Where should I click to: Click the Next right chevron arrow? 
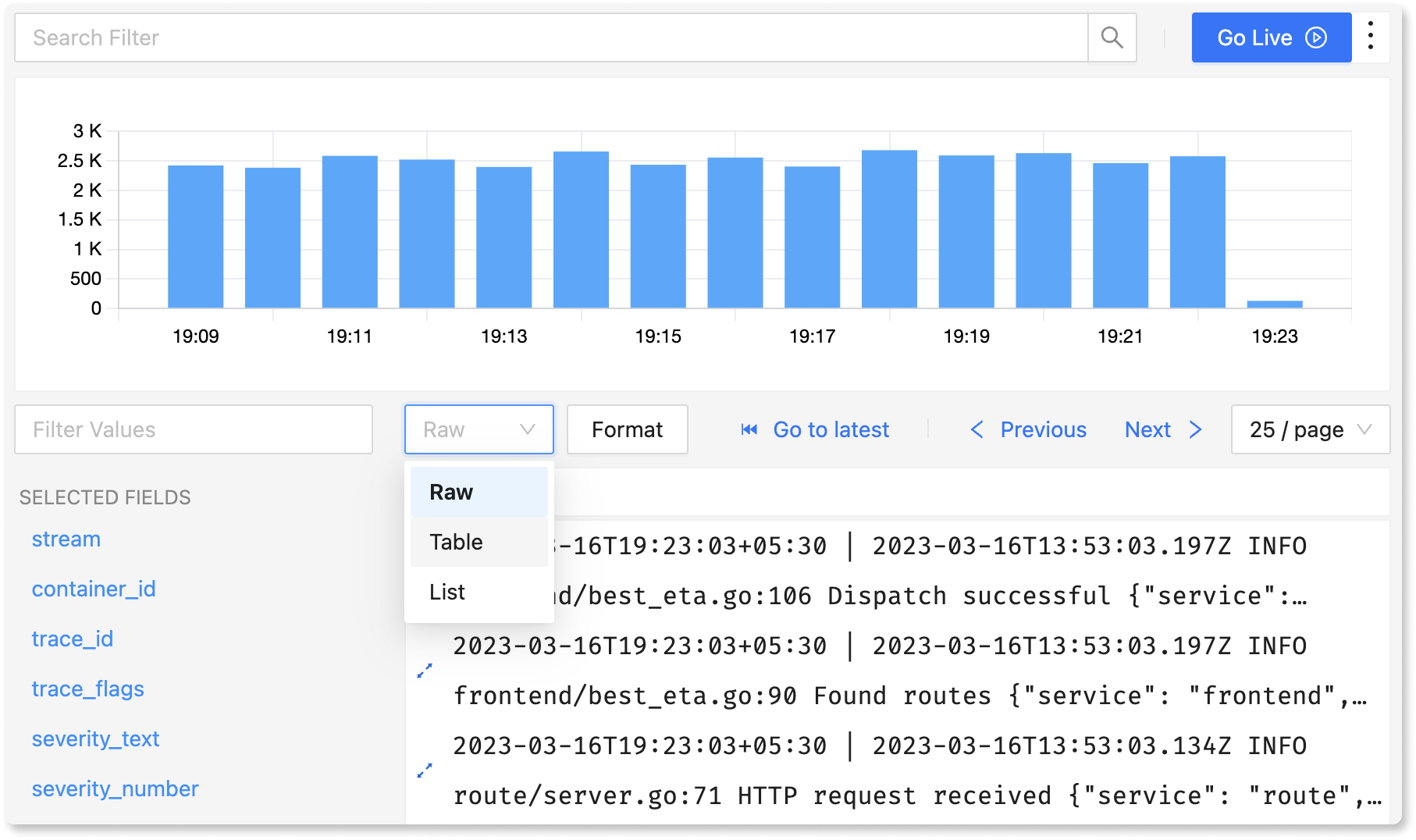point(1195,429)
